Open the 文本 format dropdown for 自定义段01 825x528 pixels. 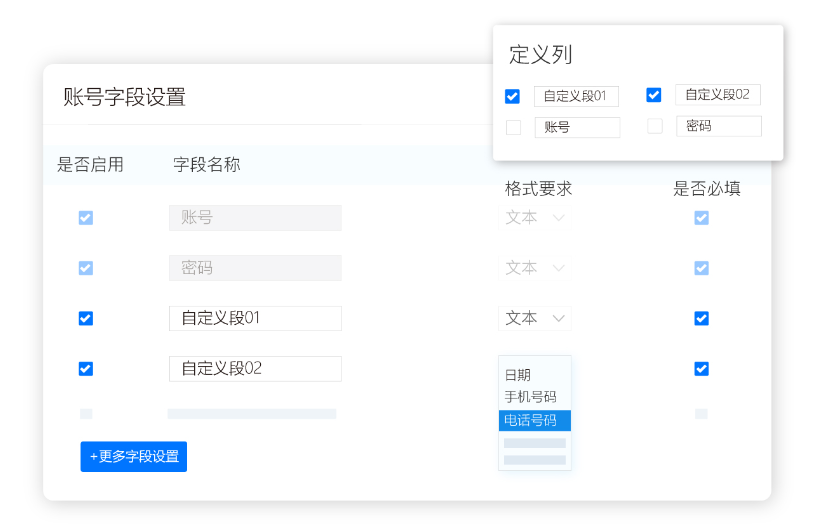tap(535, 318)
